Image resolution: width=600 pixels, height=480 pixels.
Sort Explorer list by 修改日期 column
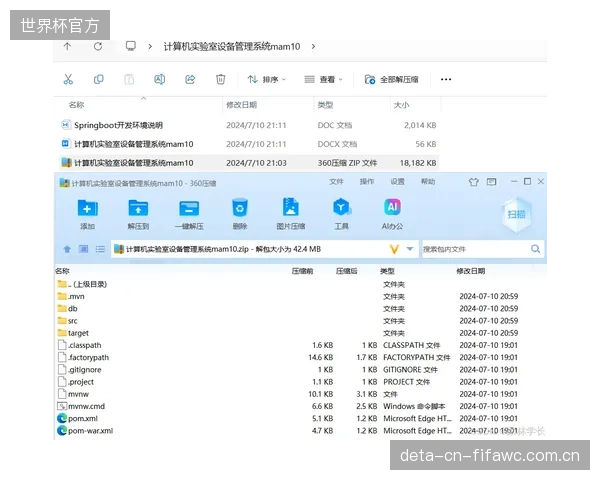tap(241, 105)
